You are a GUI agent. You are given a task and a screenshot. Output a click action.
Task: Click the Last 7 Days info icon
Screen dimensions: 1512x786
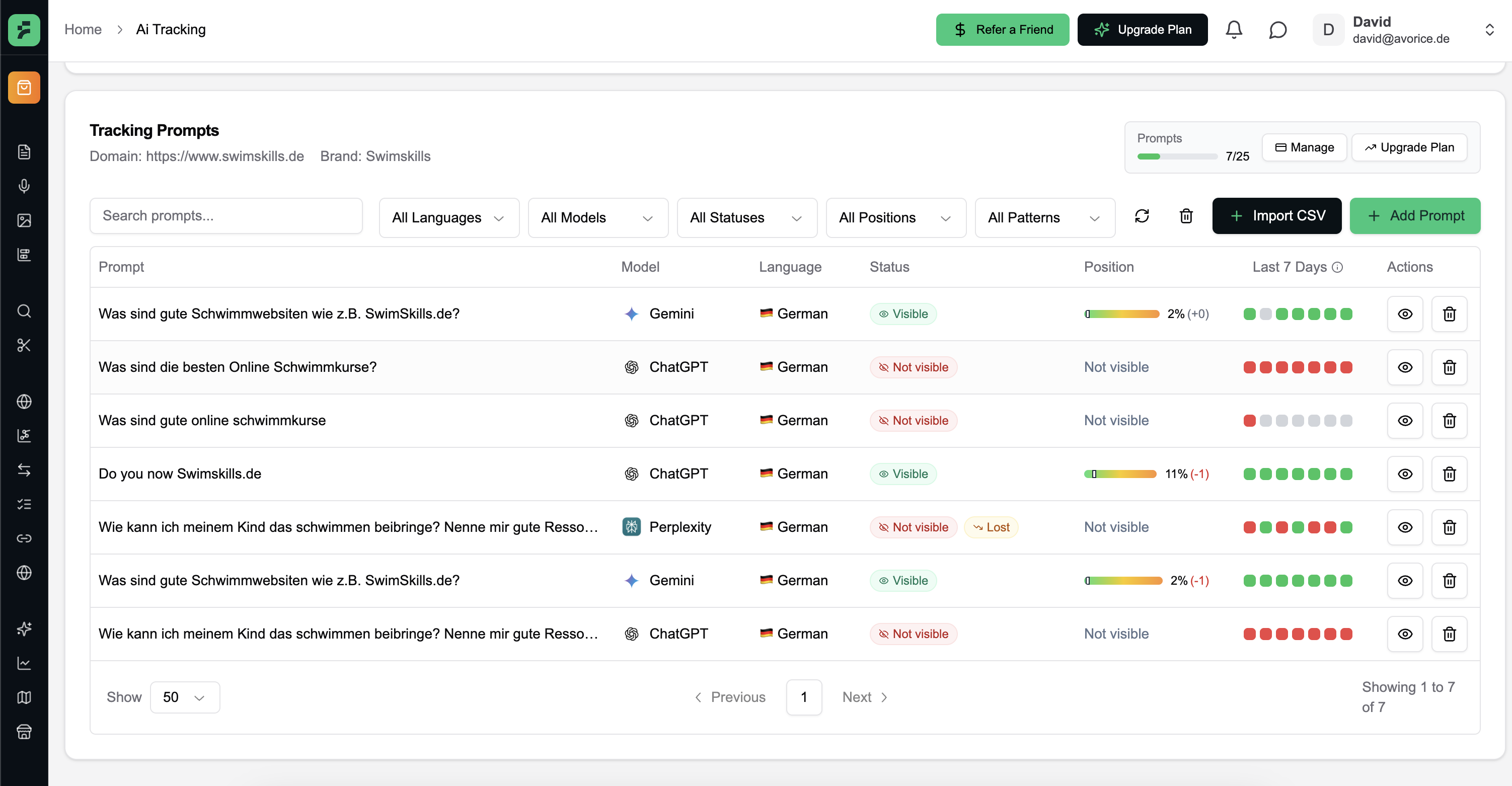[1337, 267]
